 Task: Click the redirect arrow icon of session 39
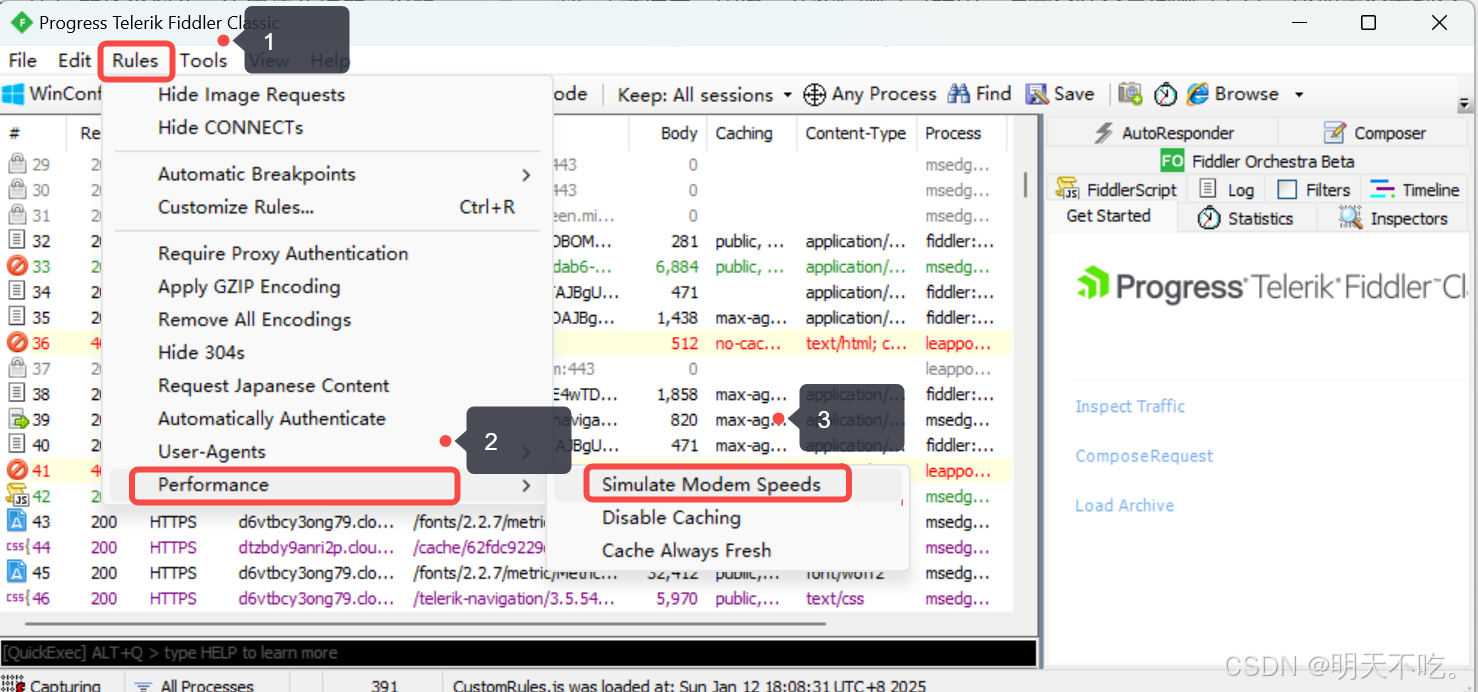click(18, 419)
